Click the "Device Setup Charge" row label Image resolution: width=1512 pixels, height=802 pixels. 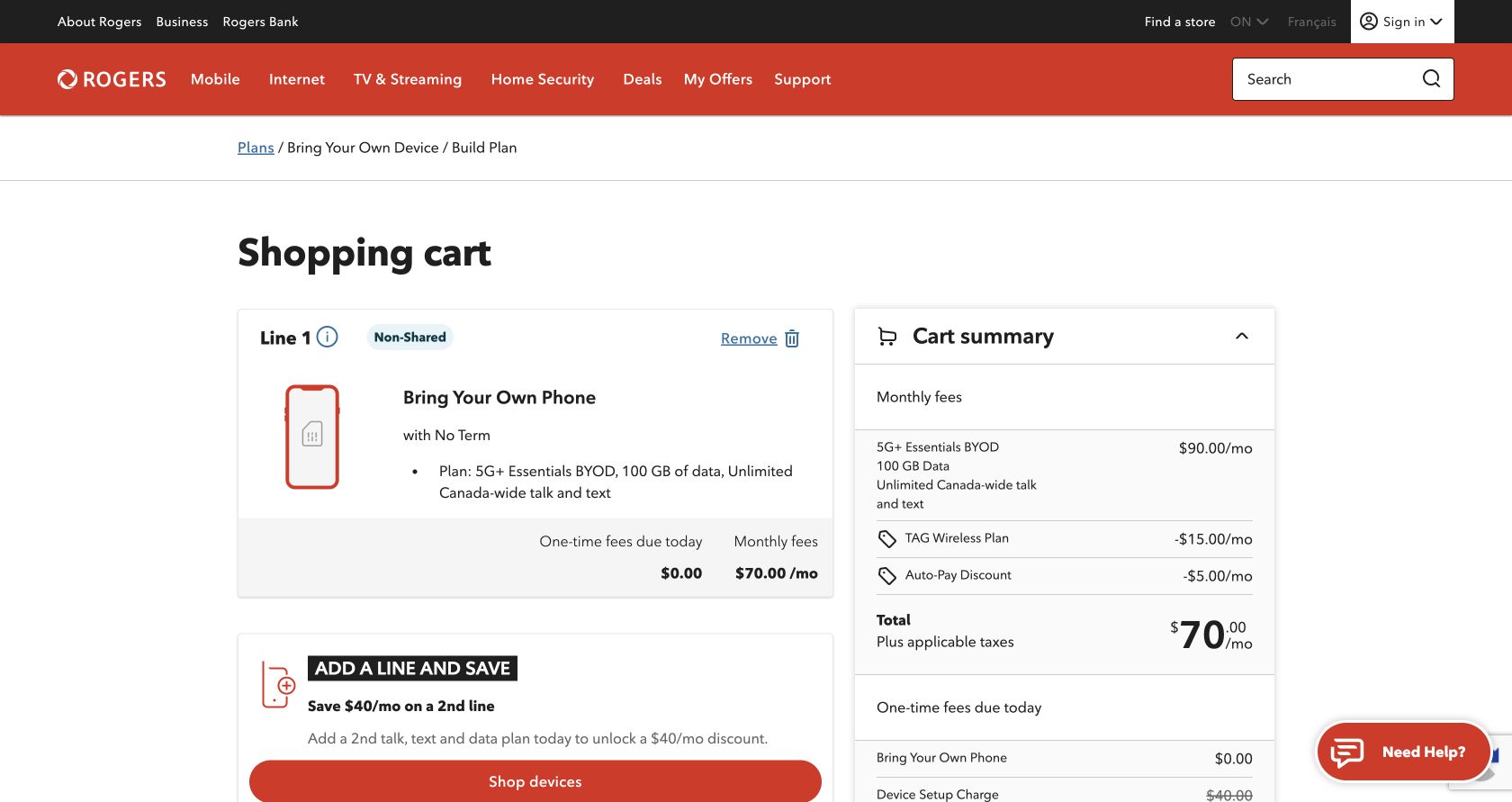[938, 795]
